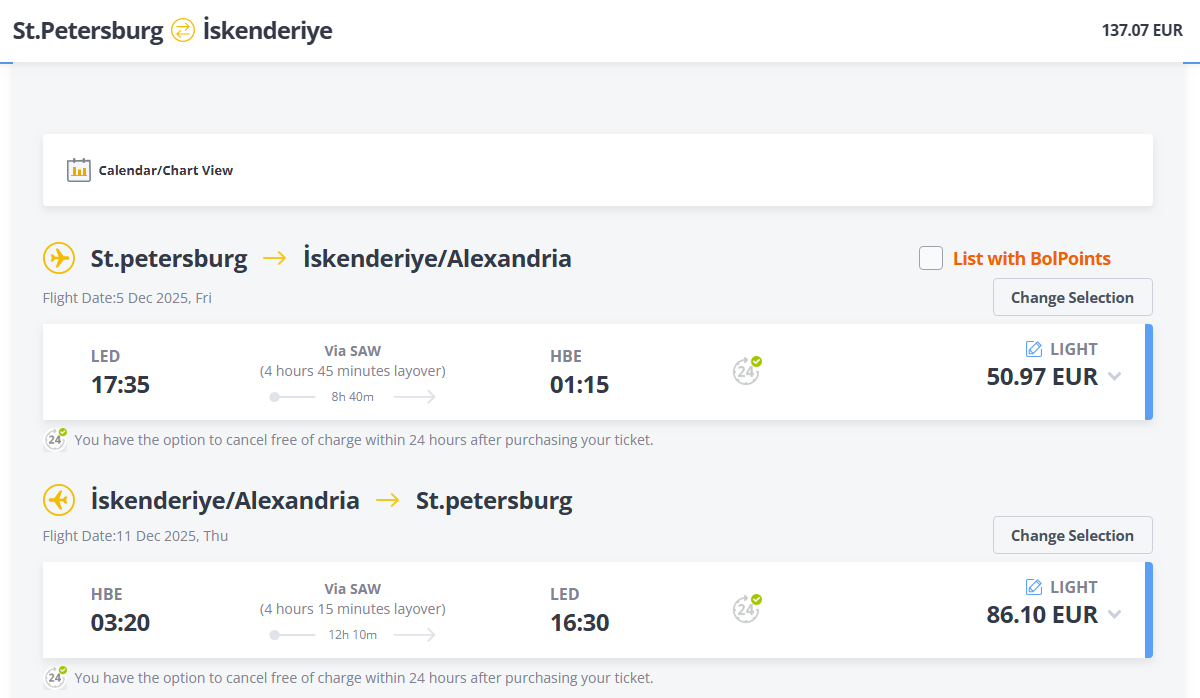Viewport: 1200px width, 698px height.
Task: Click the small 24-hour icon under the return flight card
Action: click(x=56, y=677)
